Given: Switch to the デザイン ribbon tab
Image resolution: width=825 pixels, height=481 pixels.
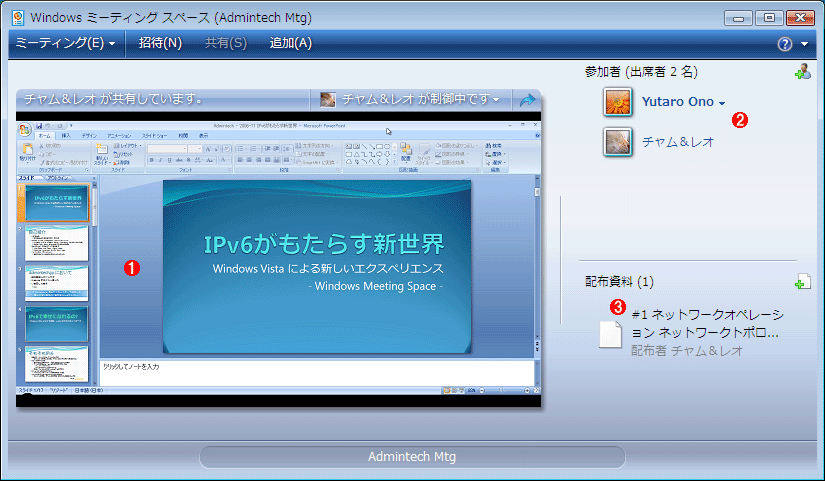Looking at the screenshot, I should [89, 136].
